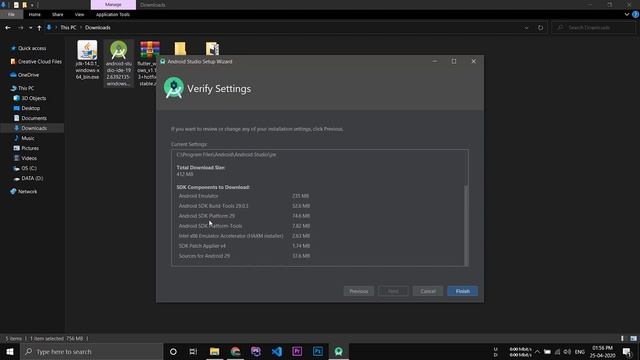
Task: Click the Finish button in Setup Wizard
Action: coord(462,291)
